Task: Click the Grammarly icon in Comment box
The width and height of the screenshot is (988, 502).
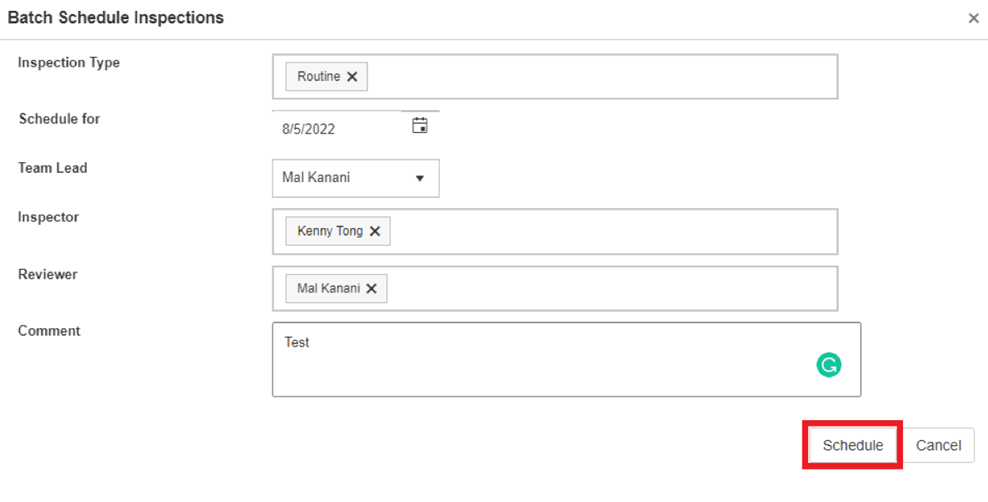Action: pos(829,365)
